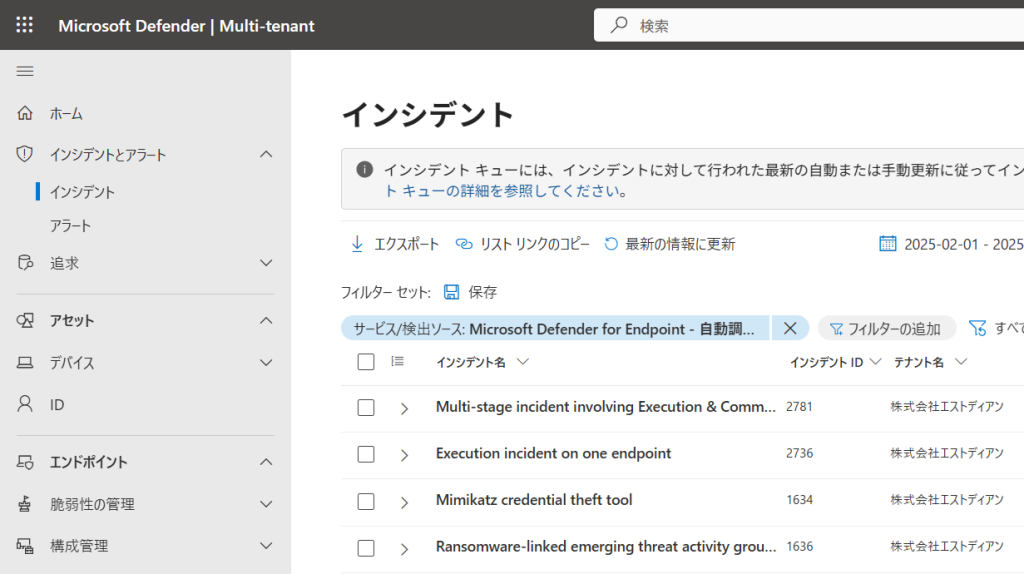The height and width of the screenshot is (574, 1024).
Task: Open テナント名 column sort dropdown
Action: [x=960, y=362]
